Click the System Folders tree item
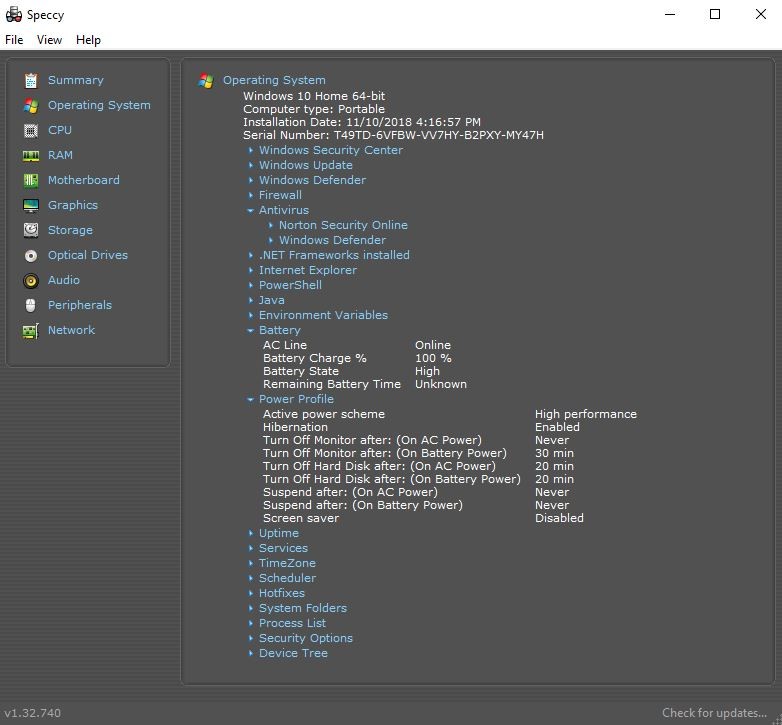This screenshot has height=725, width=782. (303, 608)
